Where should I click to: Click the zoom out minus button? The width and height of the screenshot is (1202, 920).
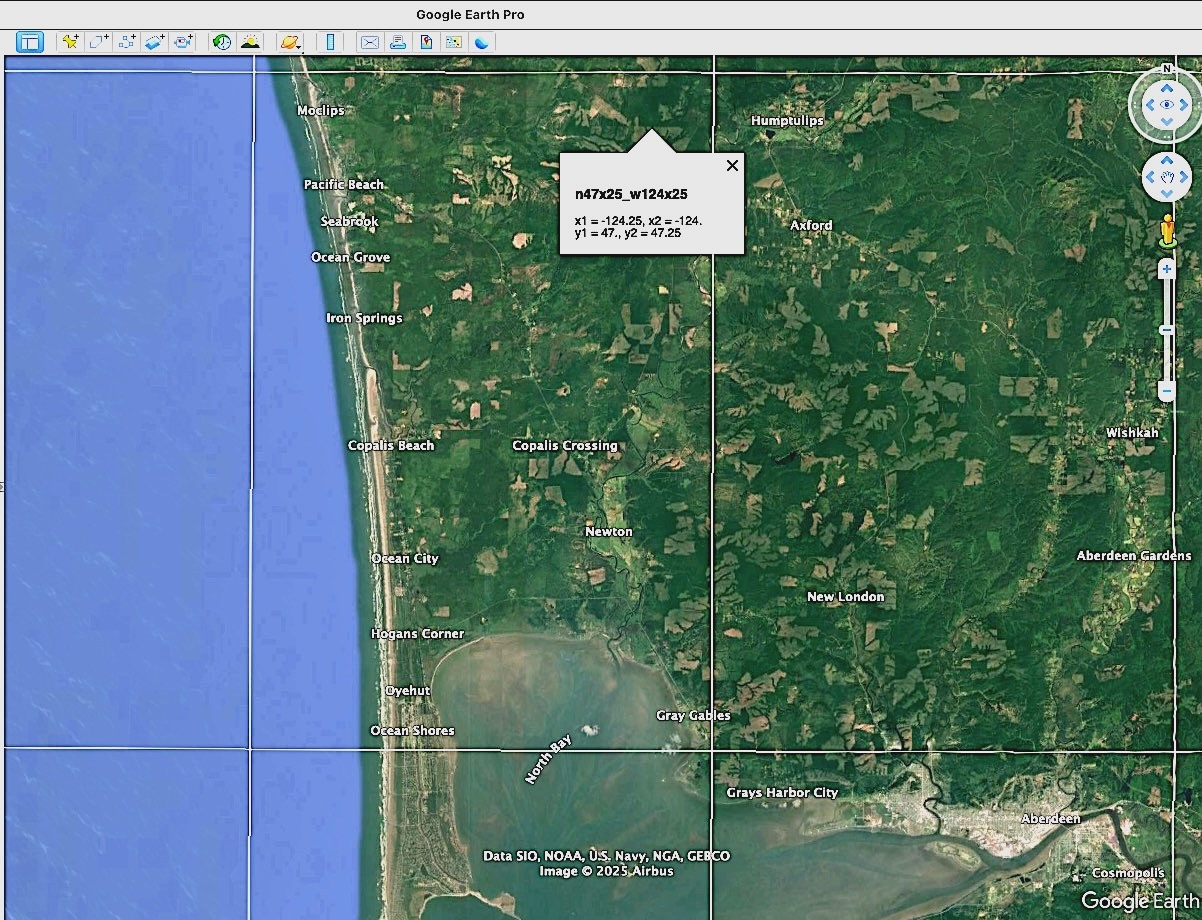coord(1166,390)
